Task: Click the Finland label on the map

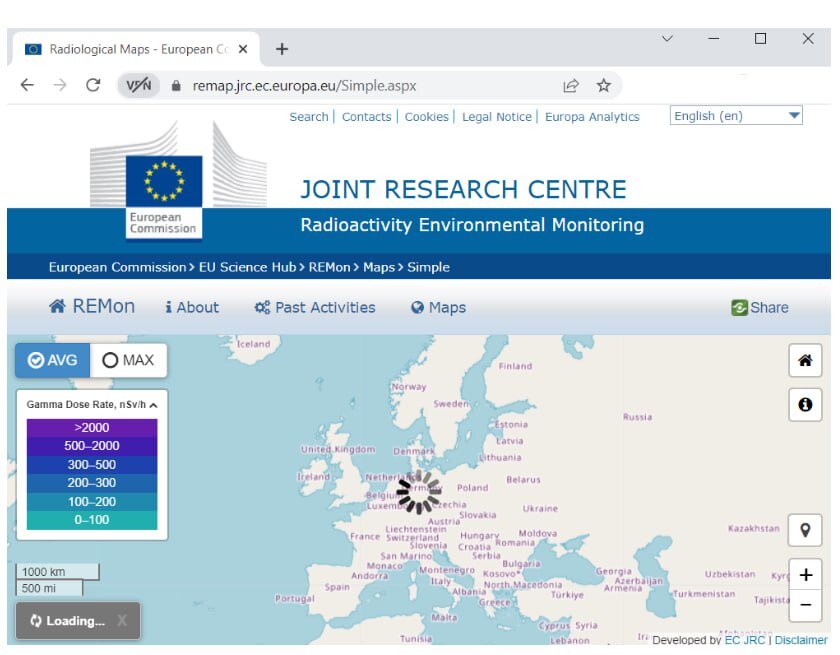Action: coord(515,366)
